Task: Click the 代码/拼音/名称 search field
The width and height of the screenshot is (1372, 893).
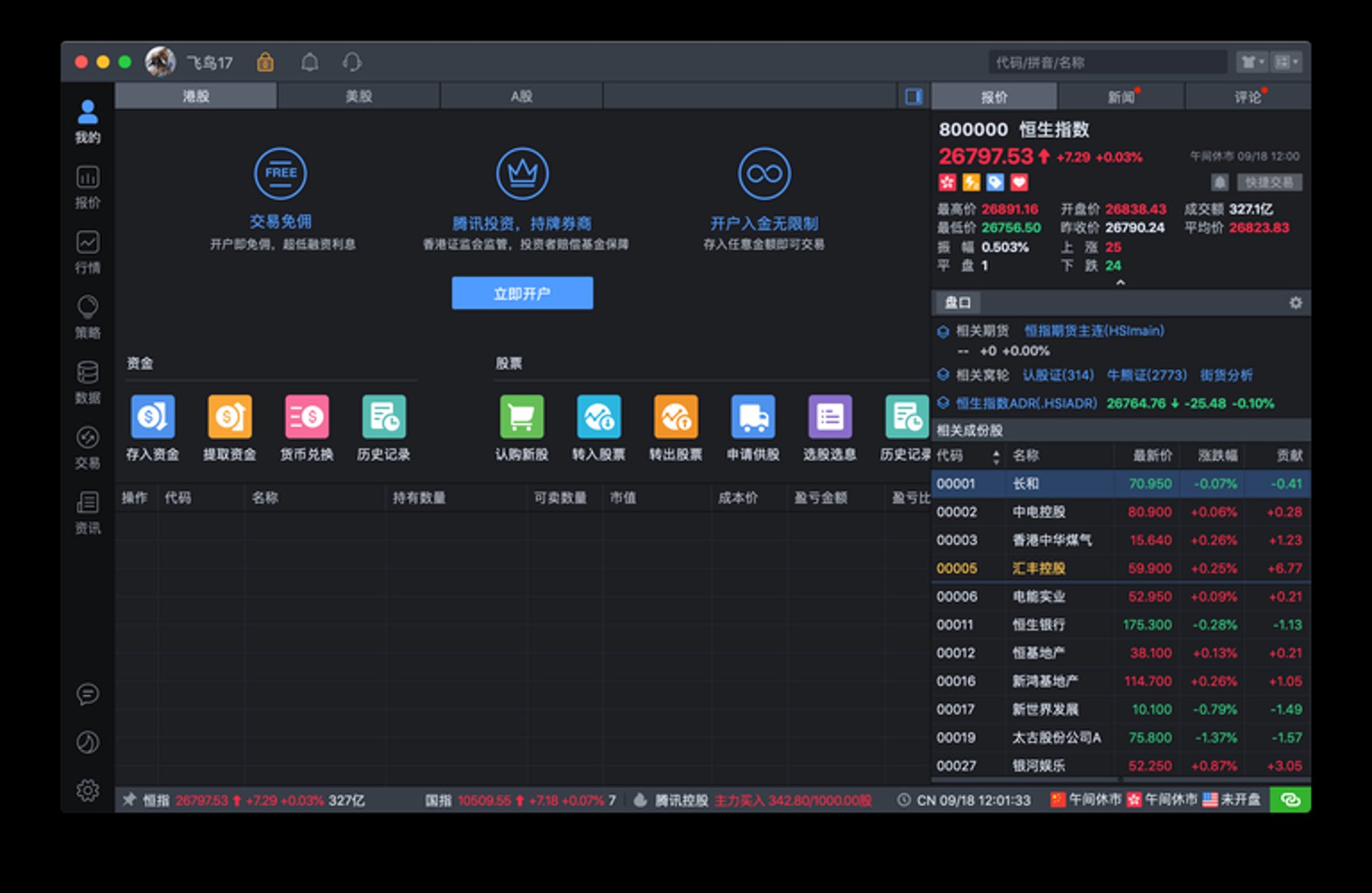Action: tap(1108, 62)
